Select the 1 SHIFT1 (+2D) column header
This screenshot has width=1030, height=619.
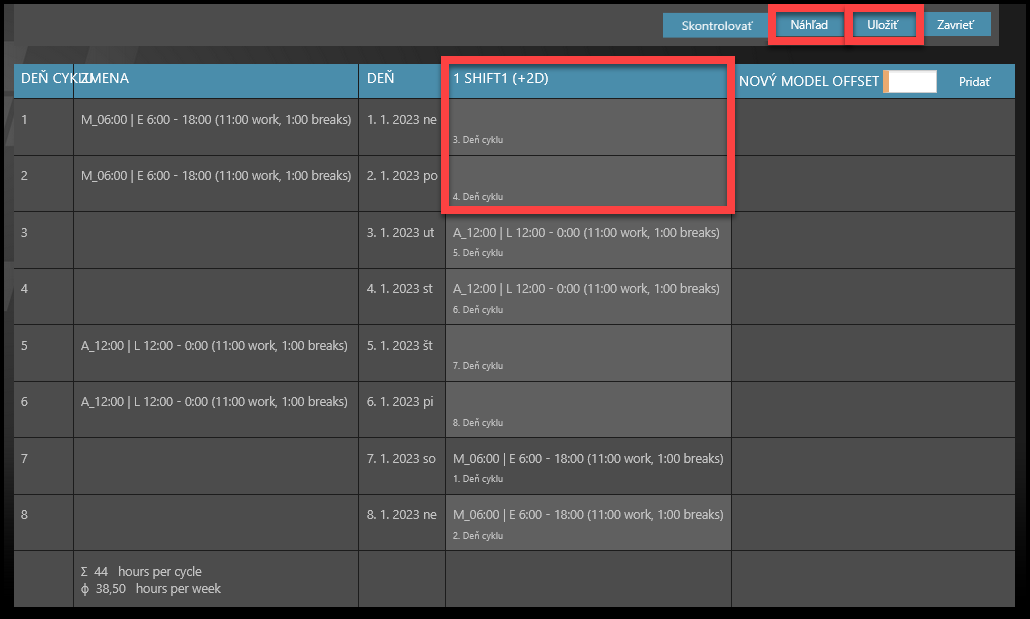(x=588, y=79)
